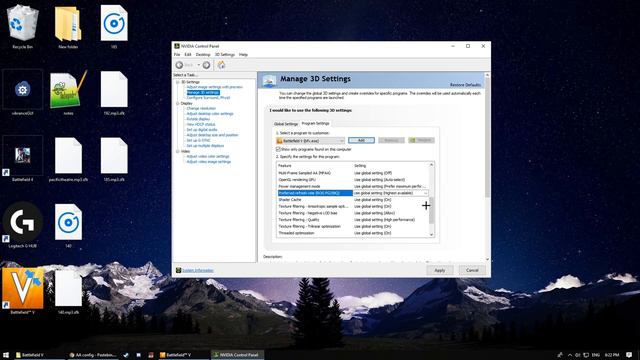Open Adjust desktop color settings task
Screen dimensions: 640x360
coord(210,114)
